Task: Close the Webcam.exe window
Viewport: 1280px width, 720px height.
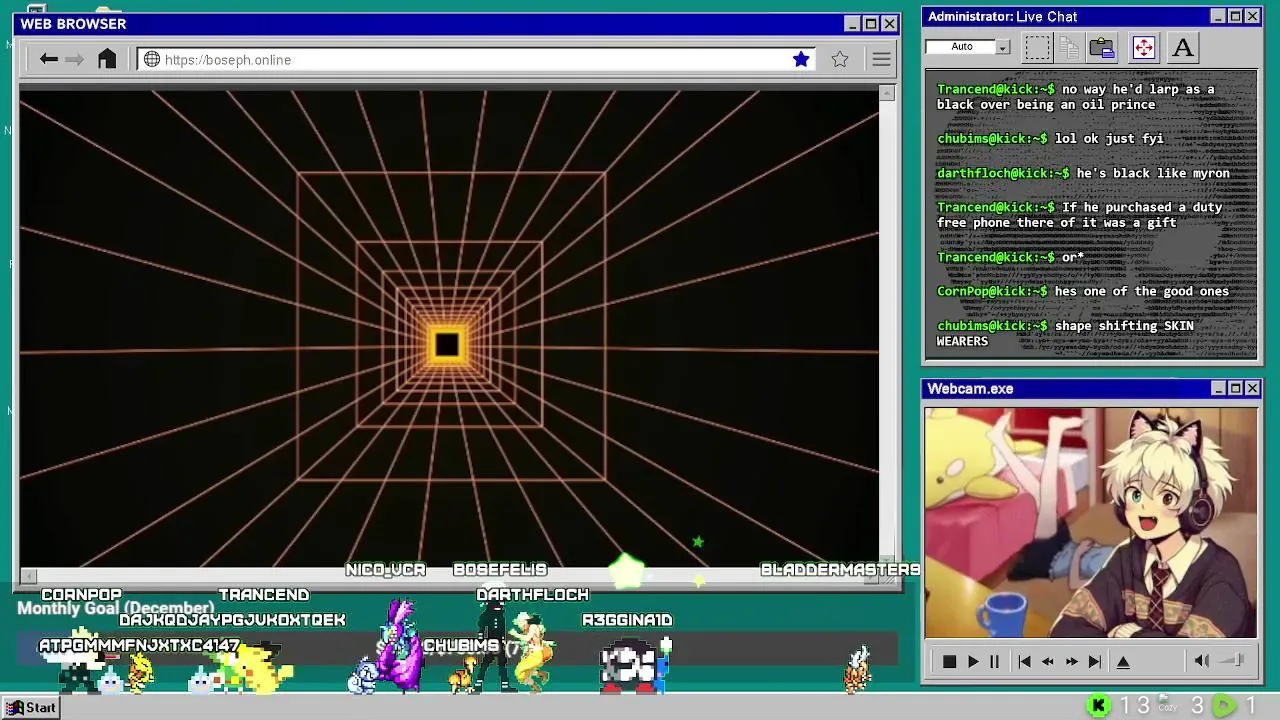Action: (1252, 388)
